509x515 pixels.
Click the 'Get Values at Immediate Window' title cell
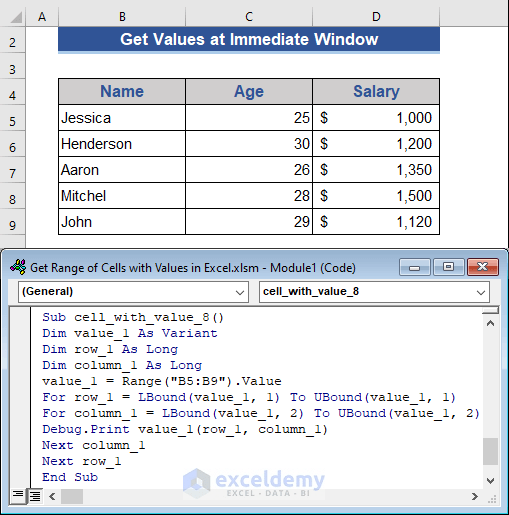(x=249, y=39)
